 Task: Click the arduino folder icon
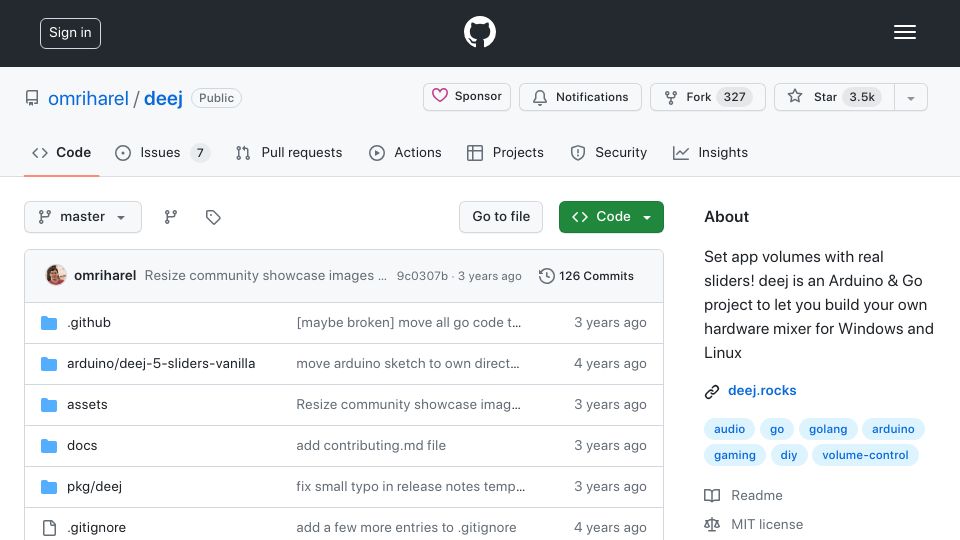(x=49, y=364)
